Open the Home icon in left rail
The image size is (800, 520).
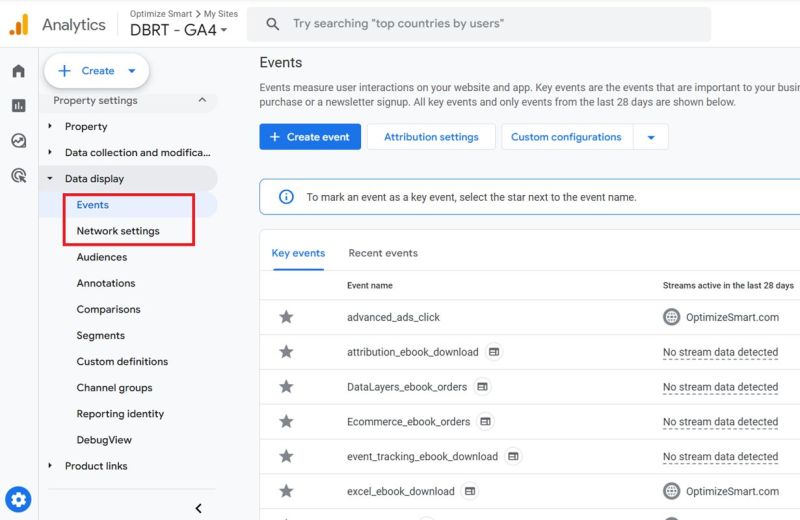(18, 70)
